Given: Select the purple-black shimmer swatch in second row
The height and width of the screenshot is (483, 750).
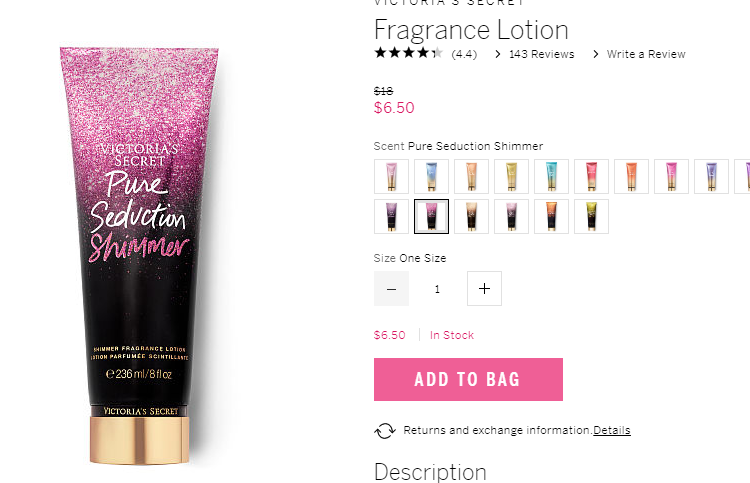Looking at the screenshot, I should click(391, 217).
